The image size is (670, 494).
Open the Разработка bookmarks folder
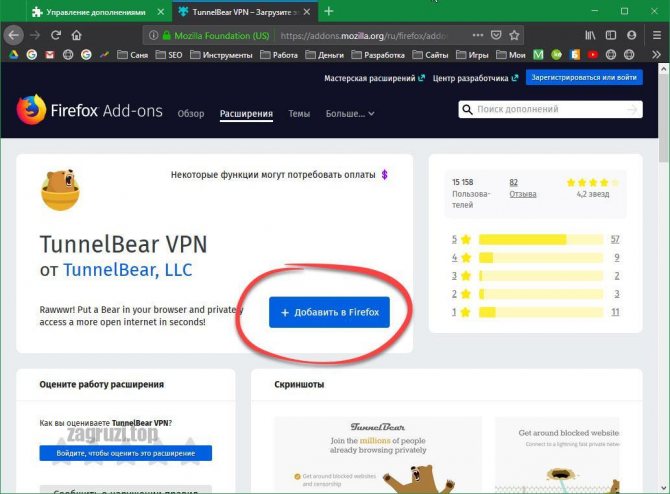tap(378, 55)
